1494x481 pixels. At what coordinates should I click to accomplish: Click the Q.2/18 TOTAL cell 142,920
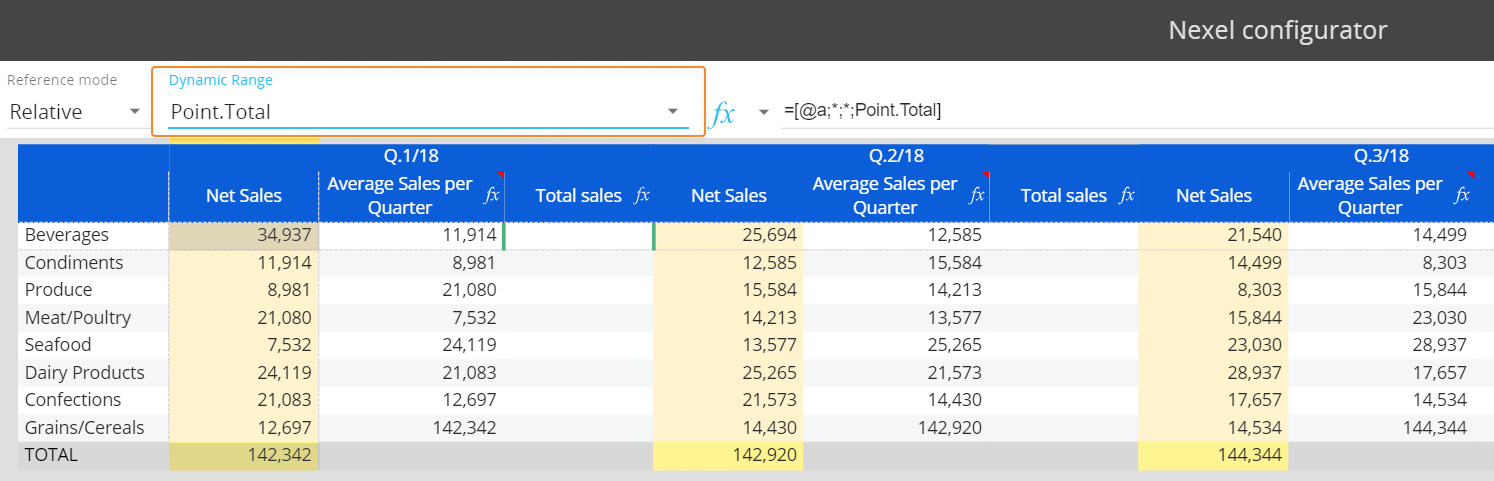pyautogui.click(x=727, y=455)
